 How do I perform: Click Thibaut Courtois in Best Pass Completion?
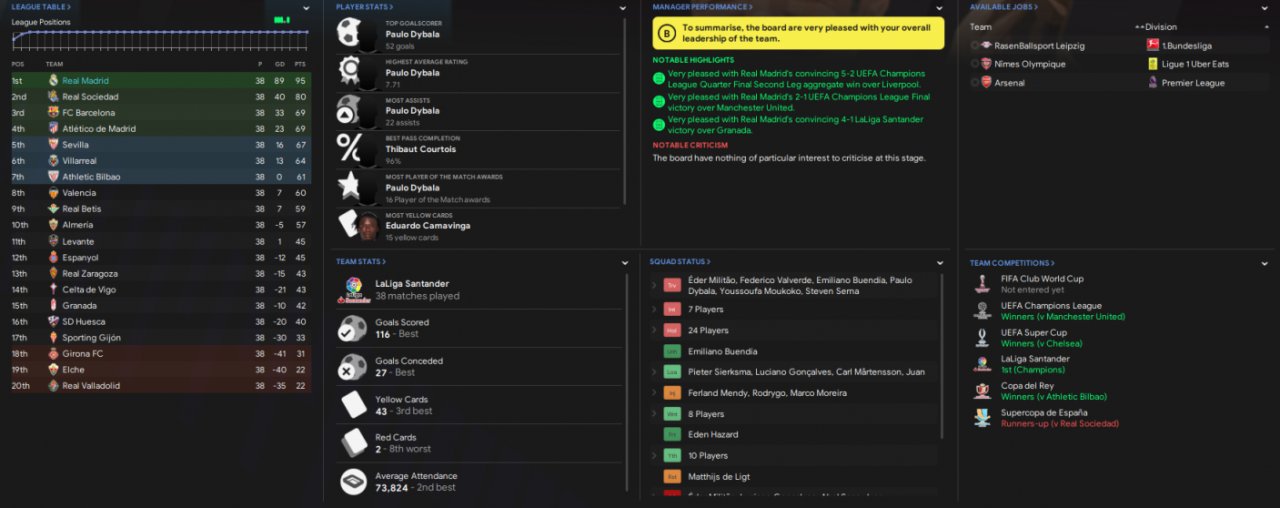[421, 149]
